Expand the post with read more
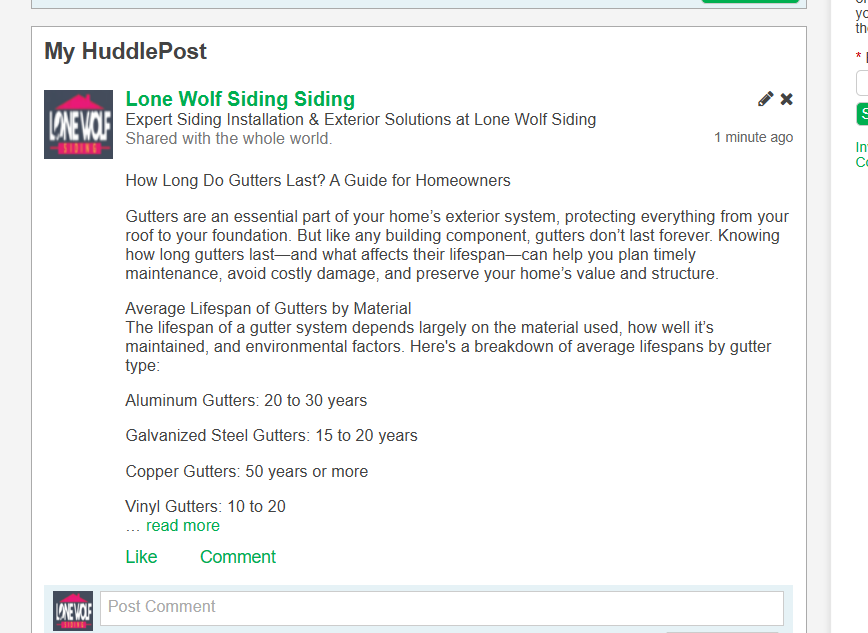 (x=183, y=526)
